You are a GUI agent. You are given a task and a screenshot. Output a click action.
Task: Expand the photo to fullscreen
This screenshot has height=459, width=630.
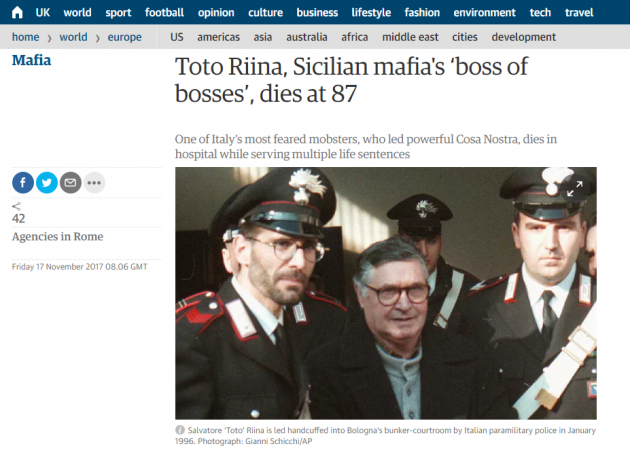click(575, 189)
